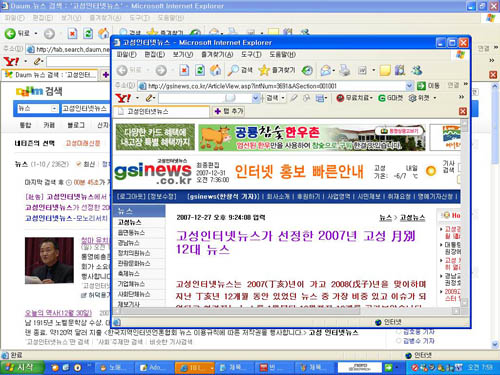Click red shield tray icon near clock

pyautogui.click(x=415, y=367)
